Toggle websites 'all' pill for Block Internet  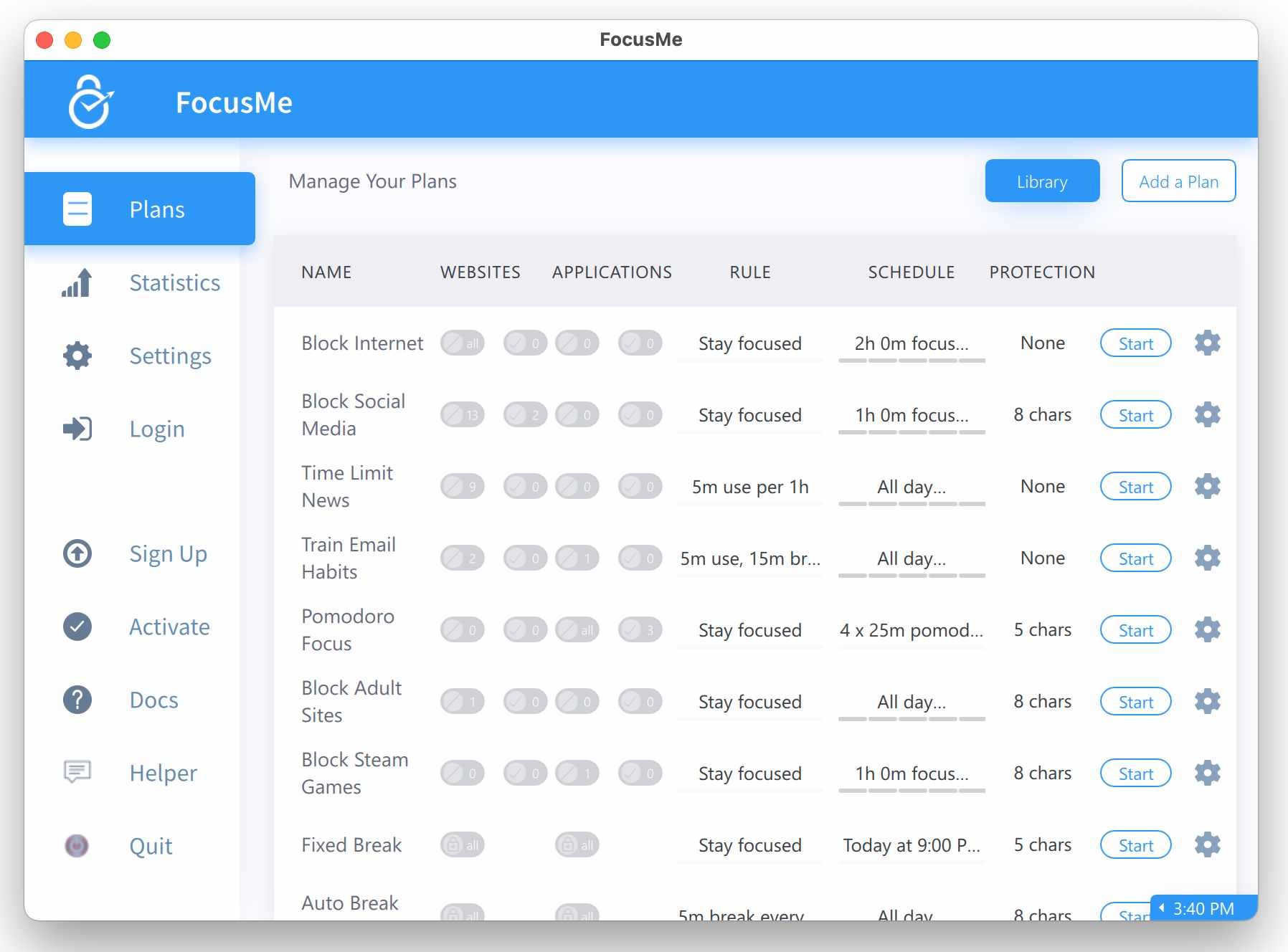[463, 343]
